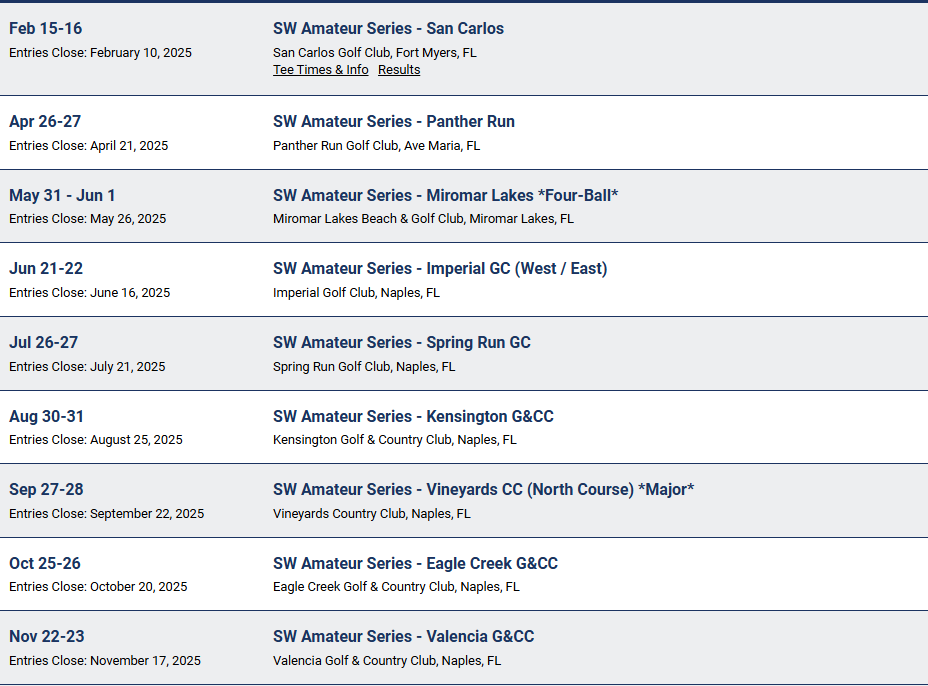
Task: View Results for the San Carlos tournament
Action: (398, 69)
